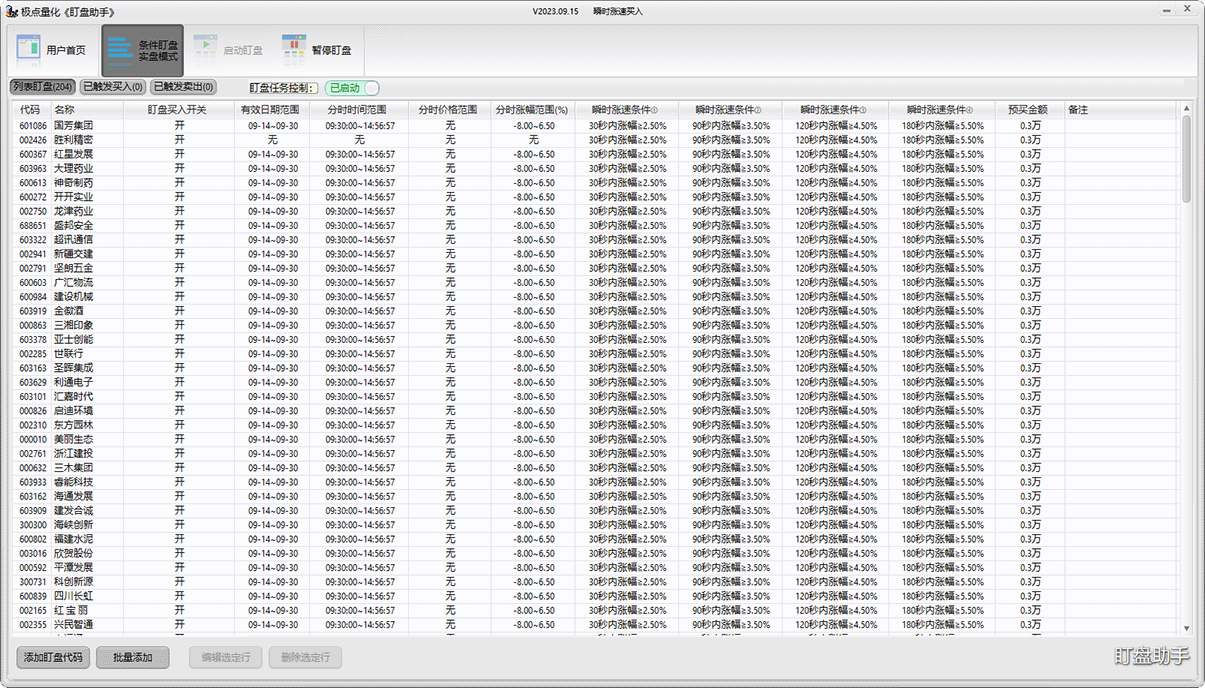Select the 条件盯盘 实盘模式 toolbar icon

pyautogui.click(x=142, y=50)
